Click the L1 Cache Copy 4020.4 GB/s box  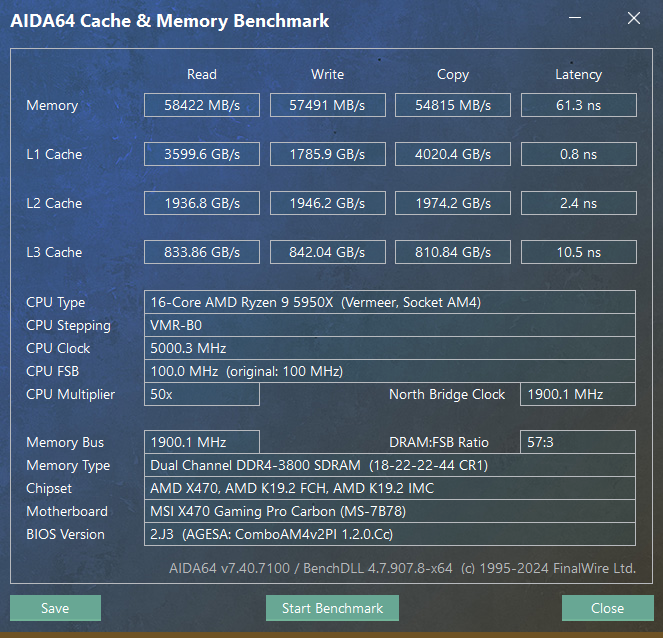[x=453, y=154]
